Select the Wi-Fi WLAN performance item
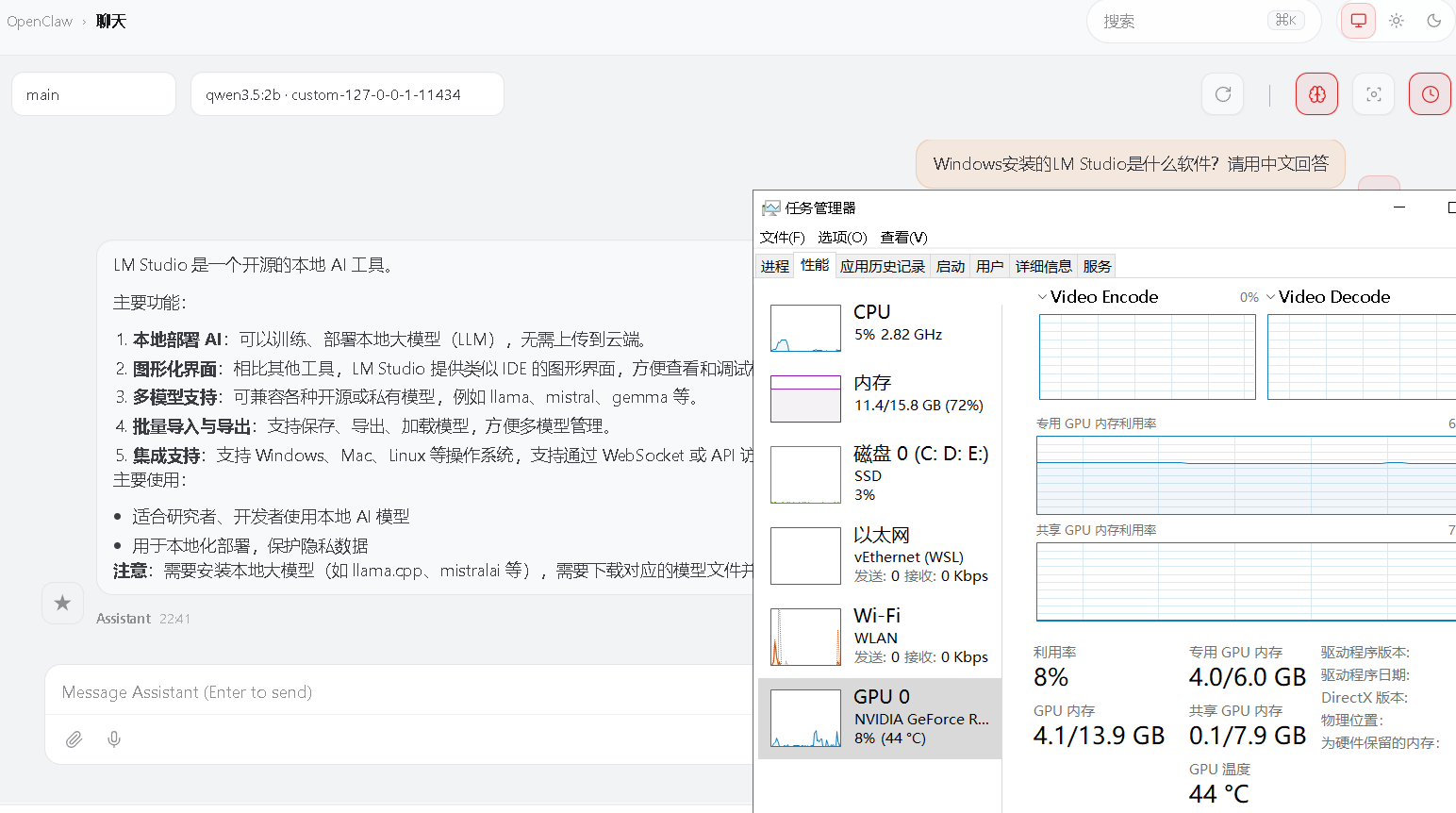1456x813 pixels. 880,636
